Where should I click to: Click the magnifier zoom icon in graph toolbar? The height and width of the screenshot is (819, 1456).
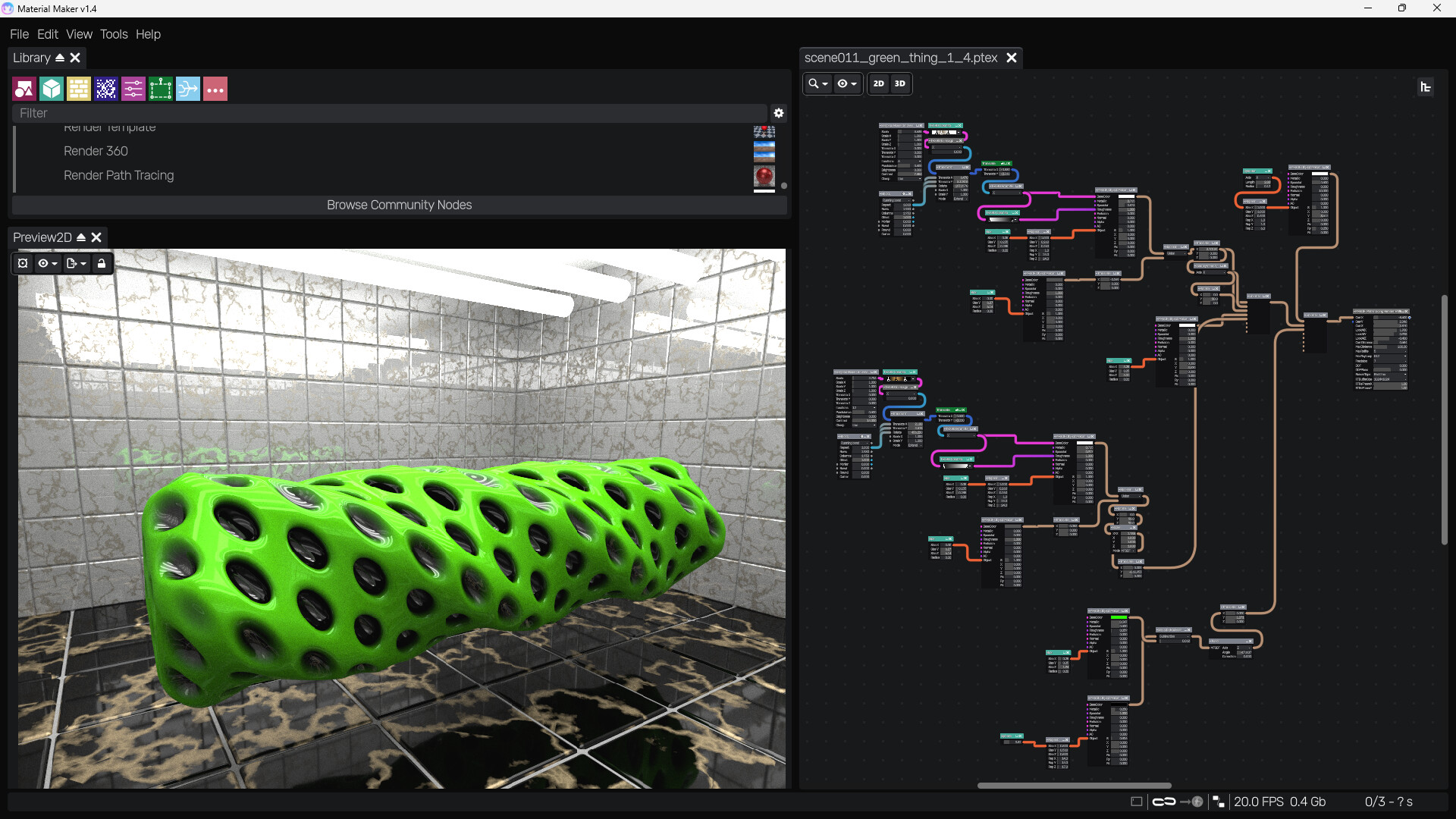817,83
